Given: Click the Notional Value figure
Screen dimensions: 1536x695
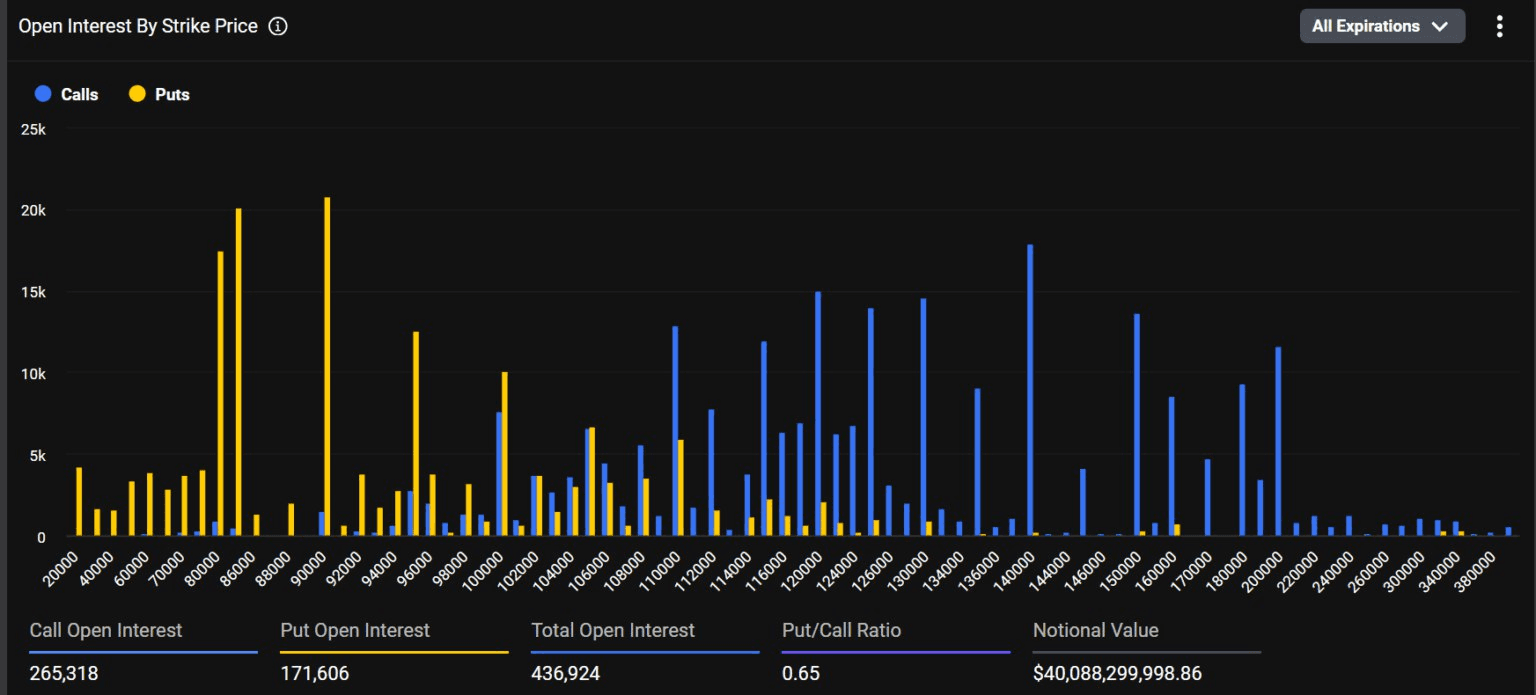Looking at the screenshot, I should tap(1117, 673).
